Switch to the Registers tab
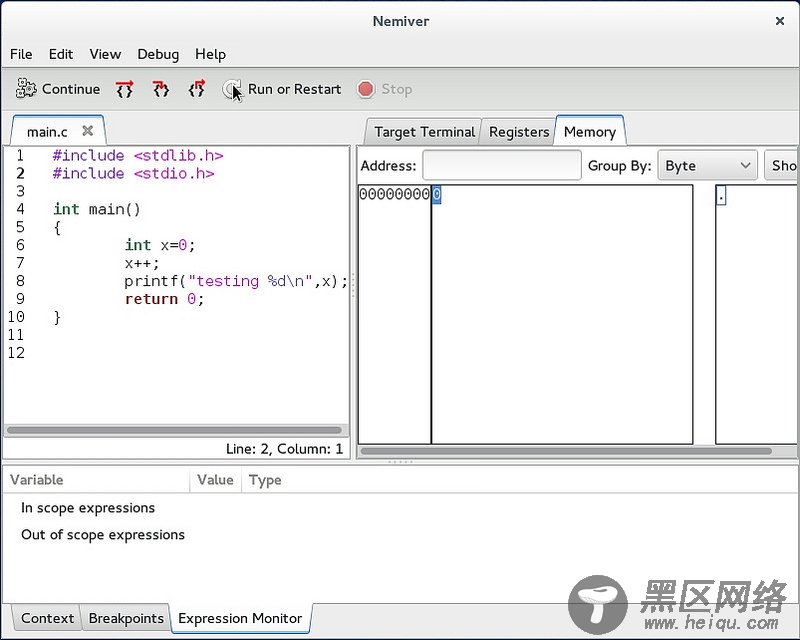The width and height of the screenshot is (800, 640). tap(519, 132)
